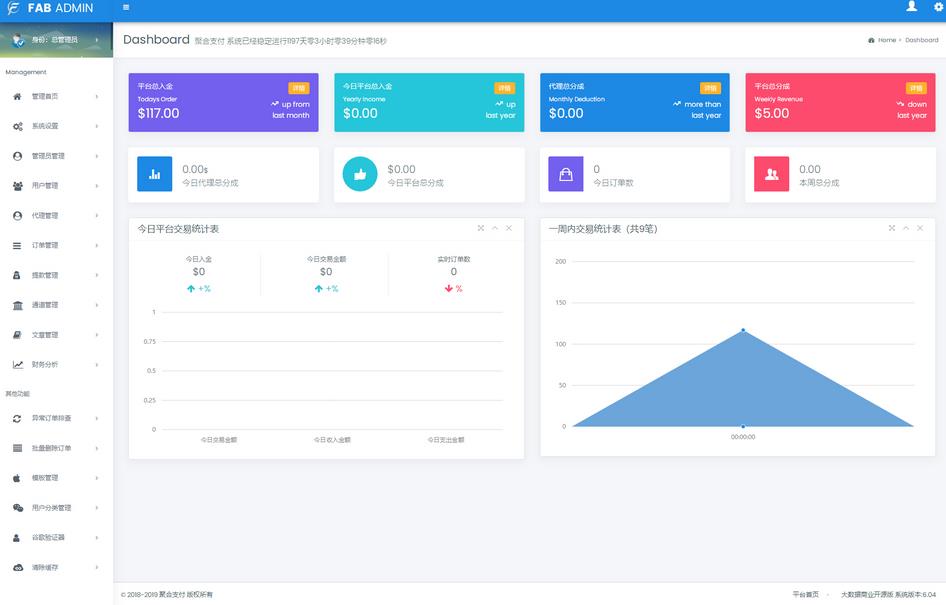
Task: Click 详情 button on 平台总入金 card
Action: coord(299,88)
